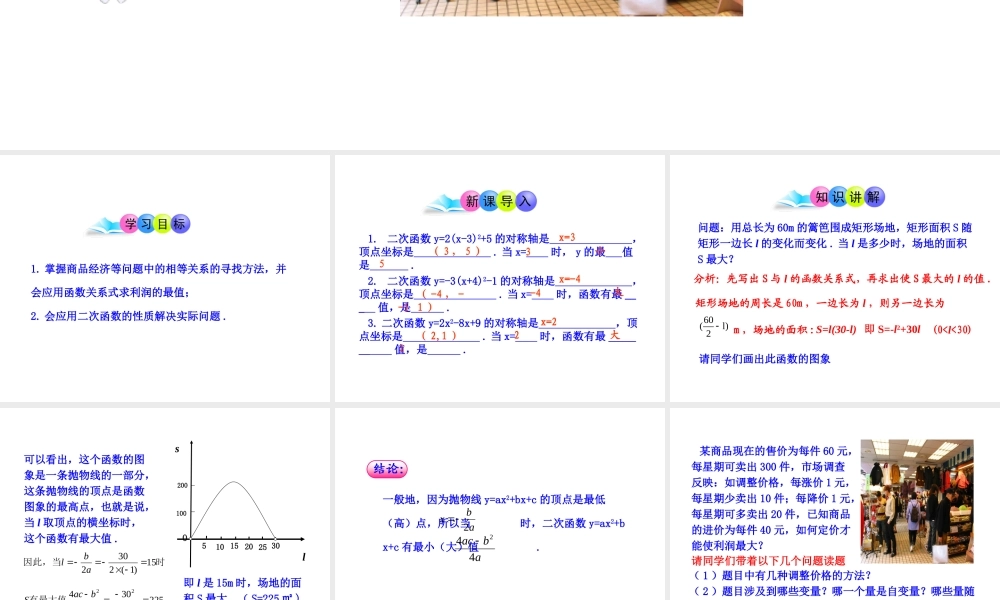Viewport: 1000px width, 600px height.
Task: Click the red 请同学们画出此函数的图象 prompt
Action: [766, 357]
